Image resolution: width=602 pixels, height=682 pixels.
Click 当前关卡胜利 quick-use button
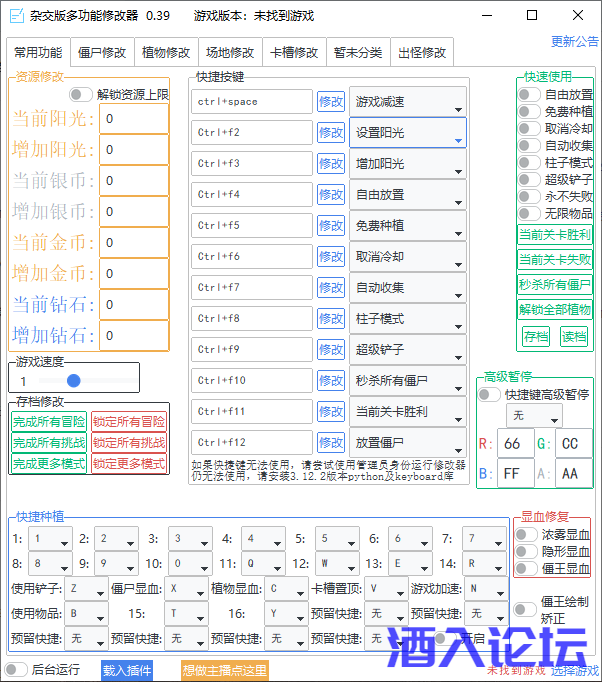pyautogui.click(x=555, y=235)
